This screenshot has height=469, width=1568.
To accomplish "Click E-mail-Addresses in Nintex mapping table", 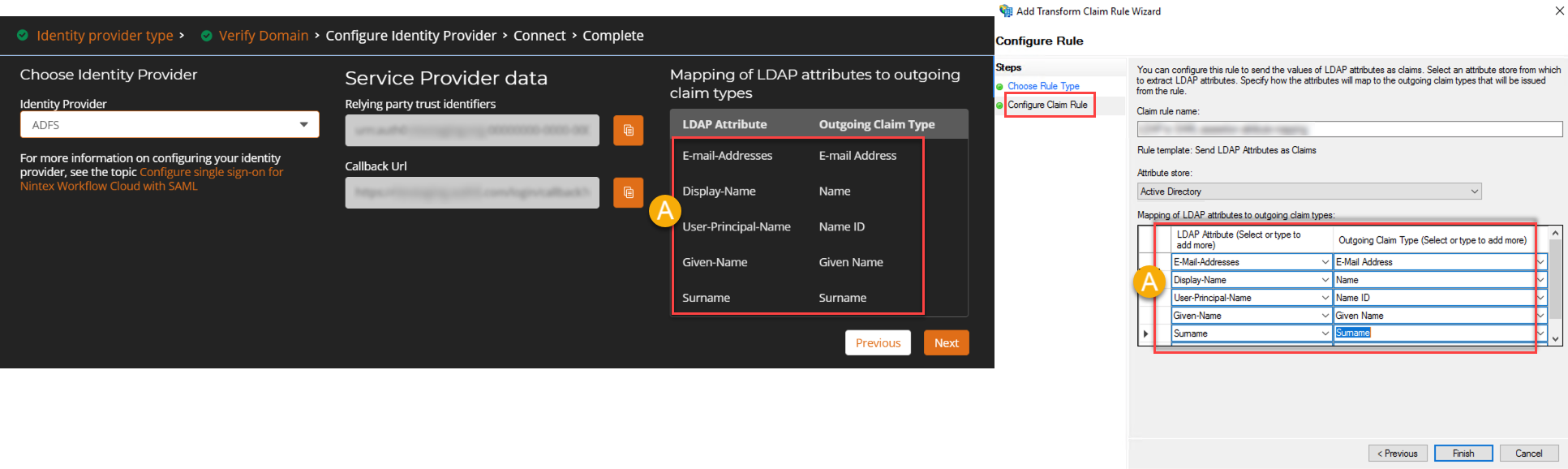I will click(x=728, y=156).
